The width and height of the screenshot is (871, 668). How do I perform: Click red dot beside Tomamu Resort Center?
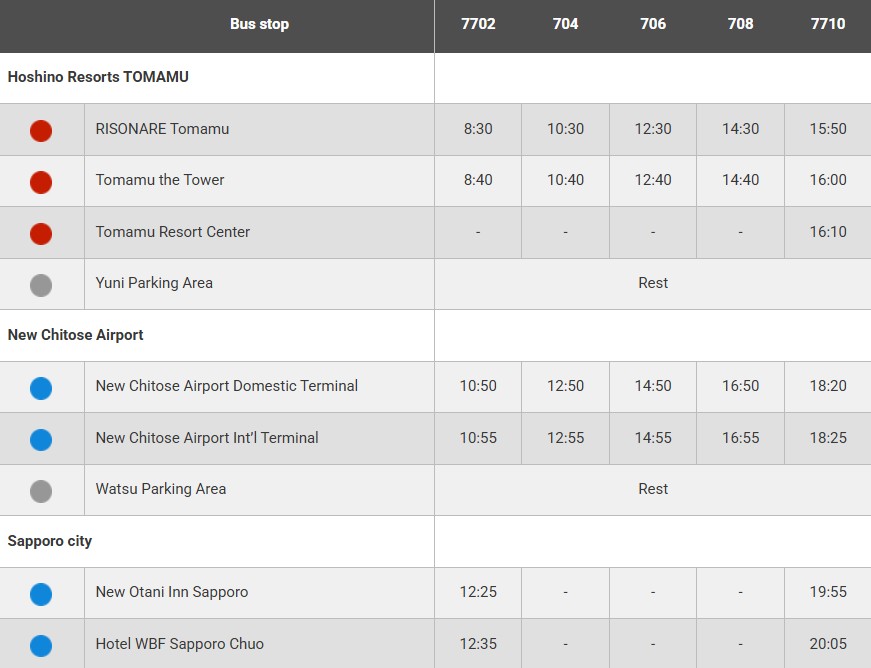[x=41, y=233]
